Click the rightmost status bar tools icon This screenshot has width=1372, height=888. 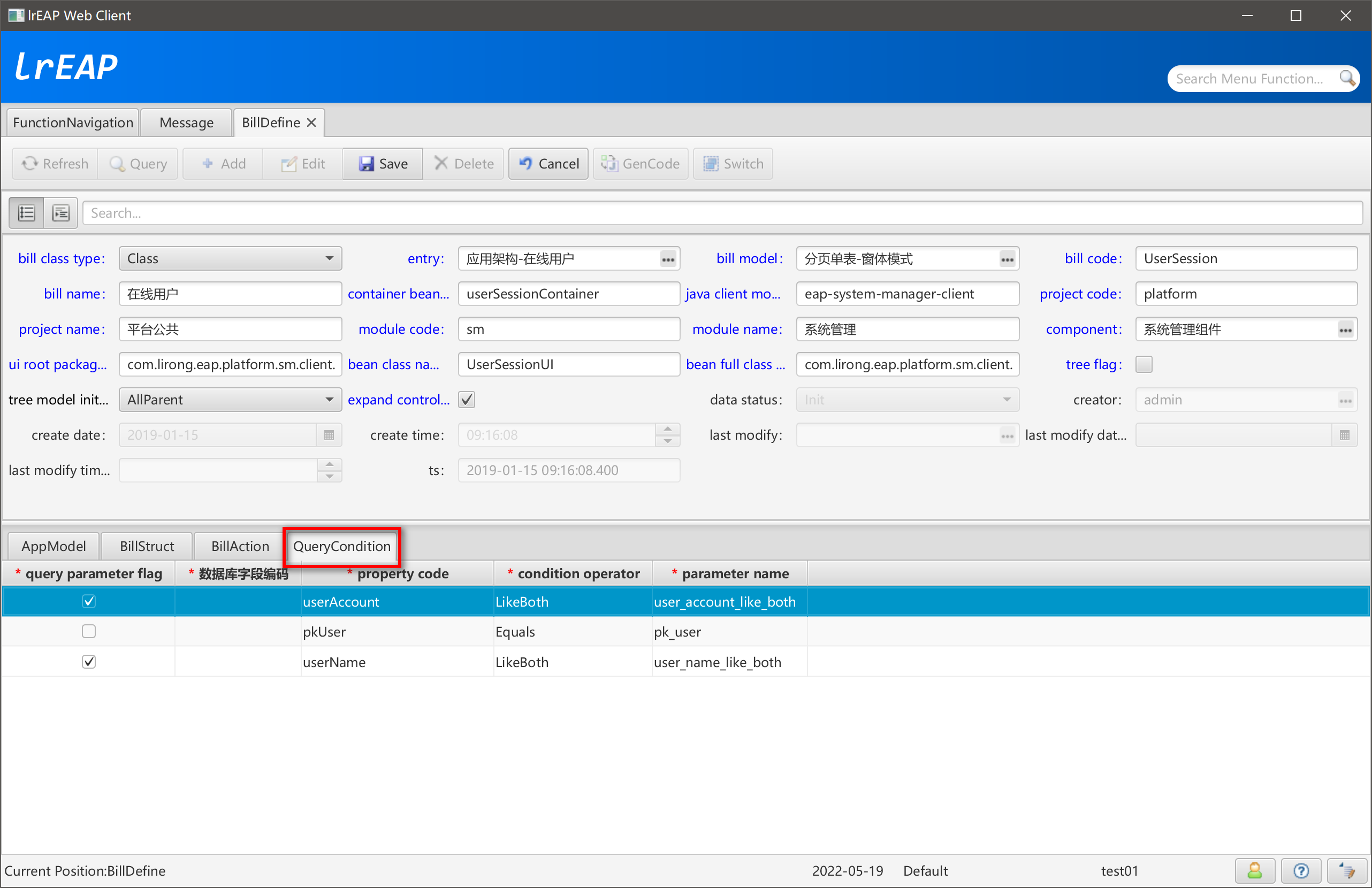[1347, 871]
